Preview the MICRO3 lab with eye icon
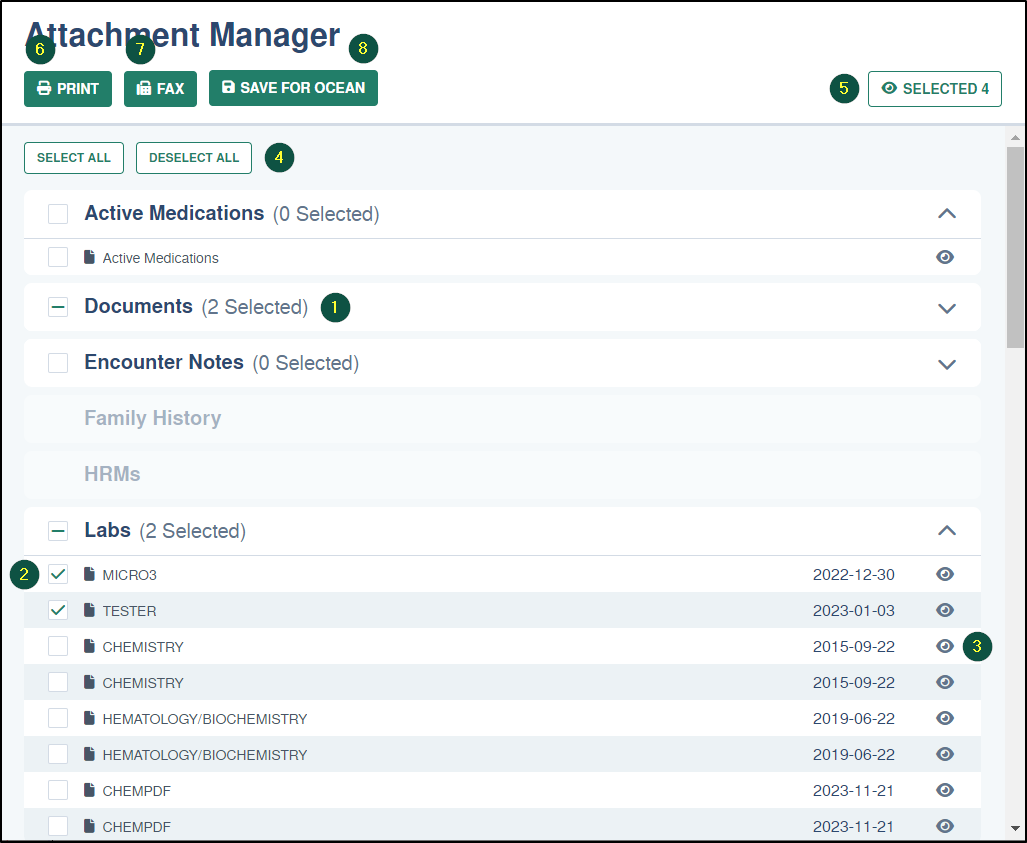Screen dimensions: 1027x843 (945, 574)
